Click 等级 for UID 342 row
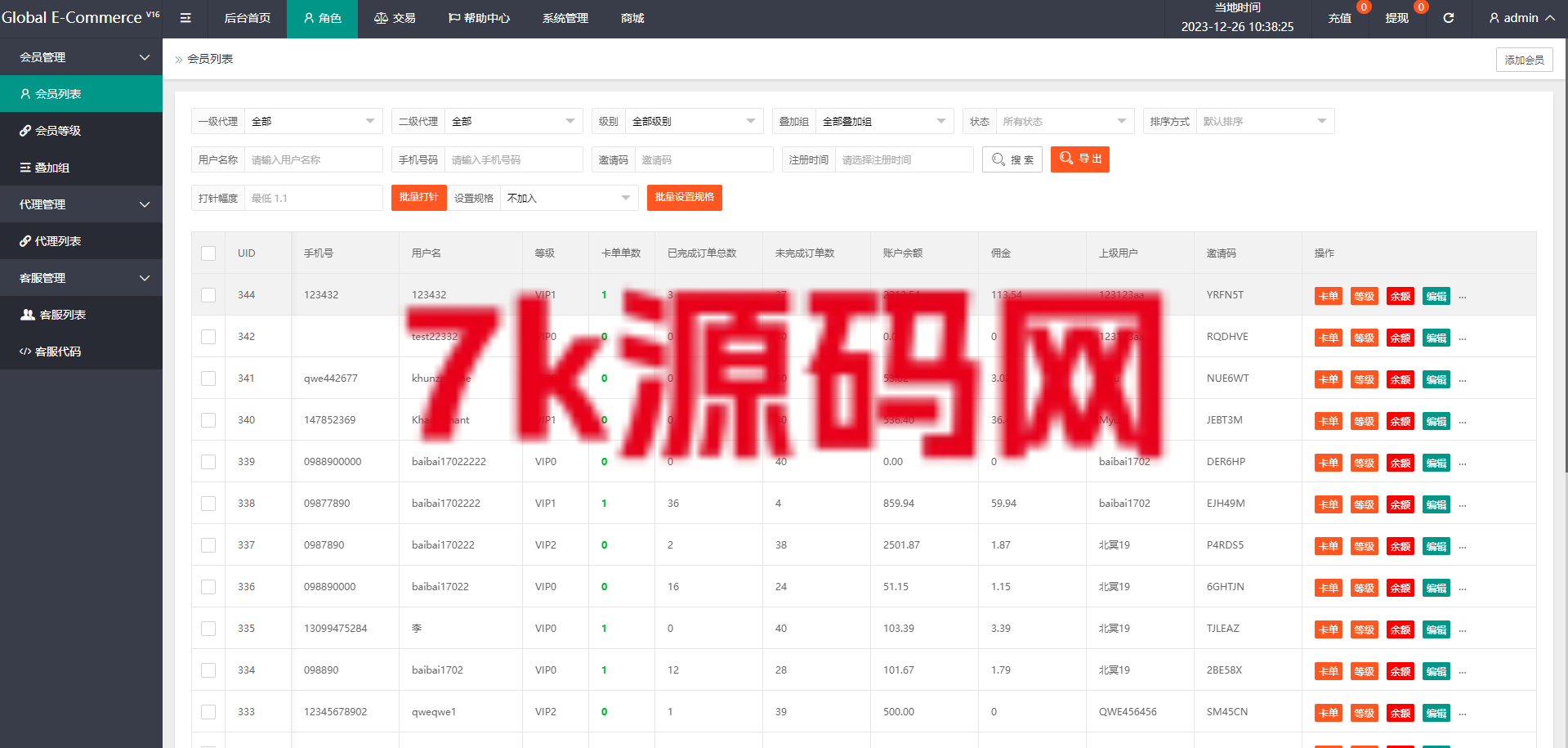This screenshot has width=1568, height=748. tap(1365, 338)
